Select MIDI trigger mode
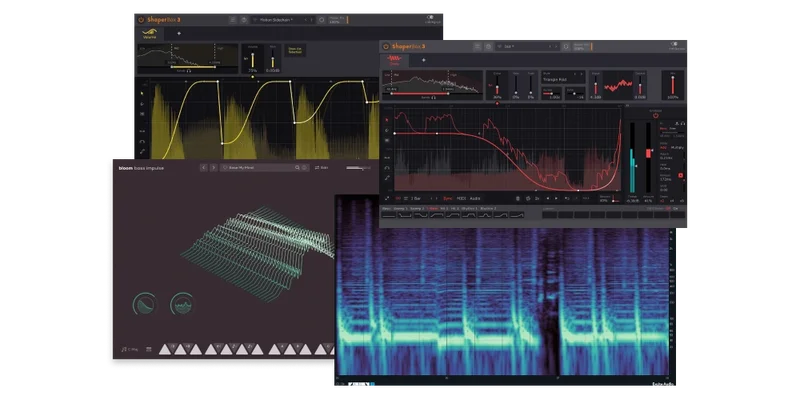The width and height of the screenshot is (800, 400). [x=461, y=198]
